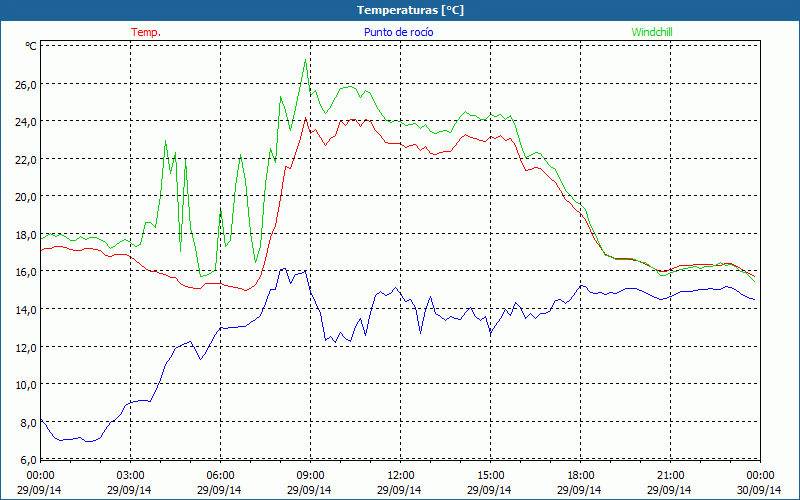800x500 pixels.
Task: Click the 20,0 y-axis value
Action: [x=26, y=196]
